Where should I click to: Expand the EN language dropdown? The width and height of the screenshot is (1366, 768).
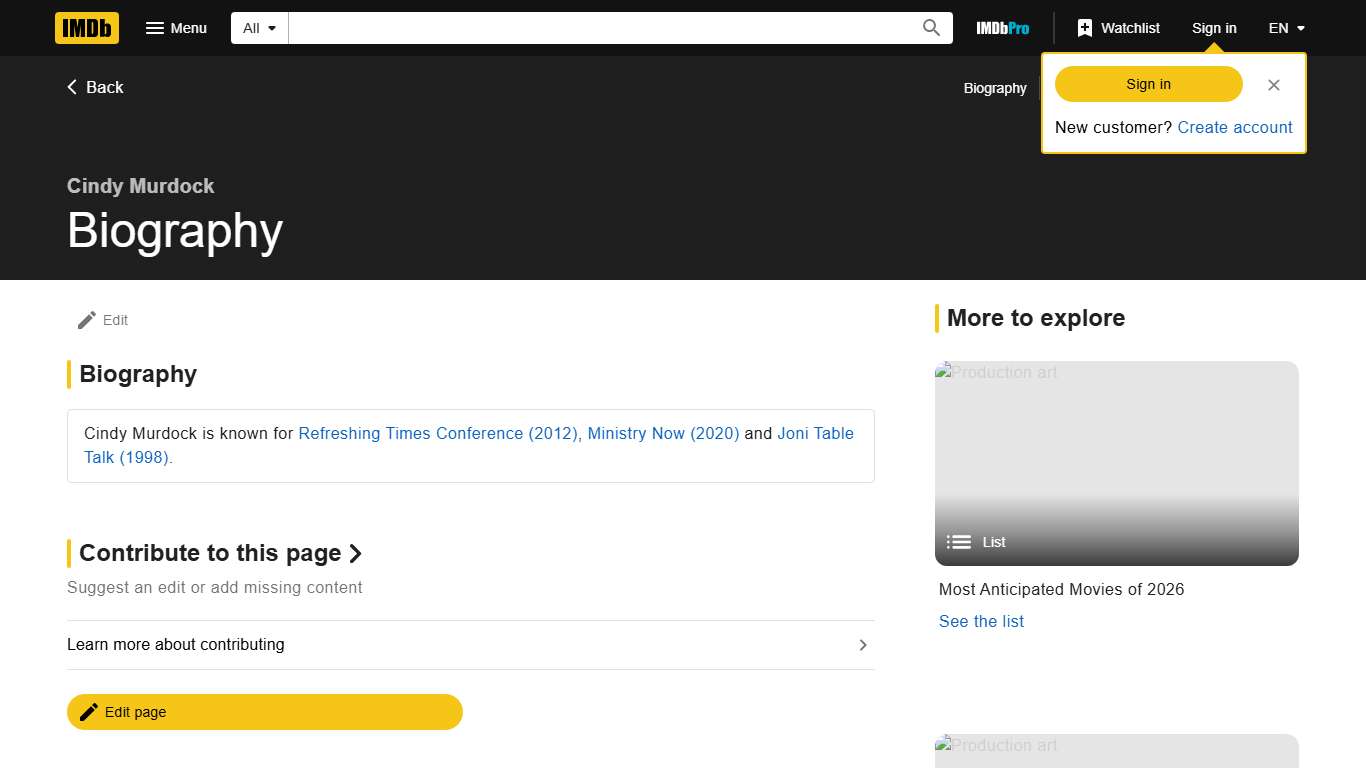1286,28
